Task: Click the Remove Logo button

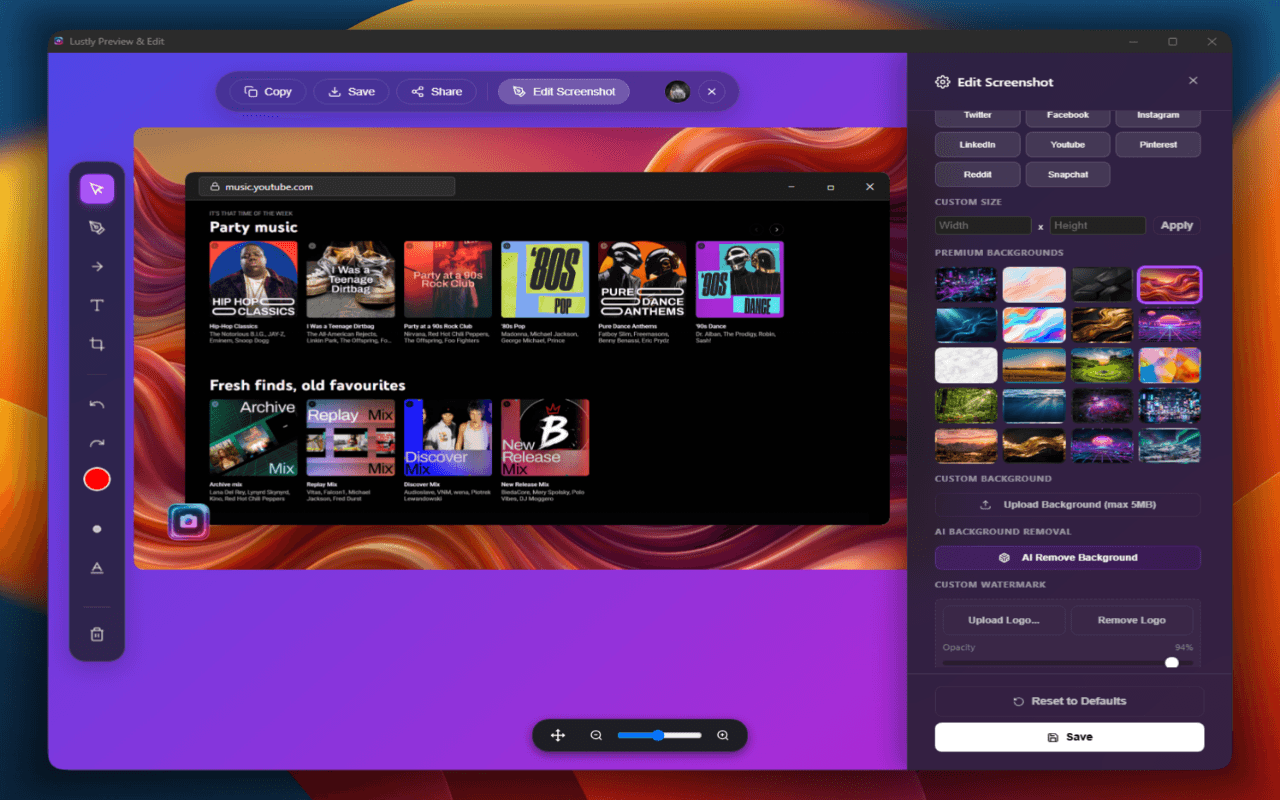Action: tap(1132, 620)
